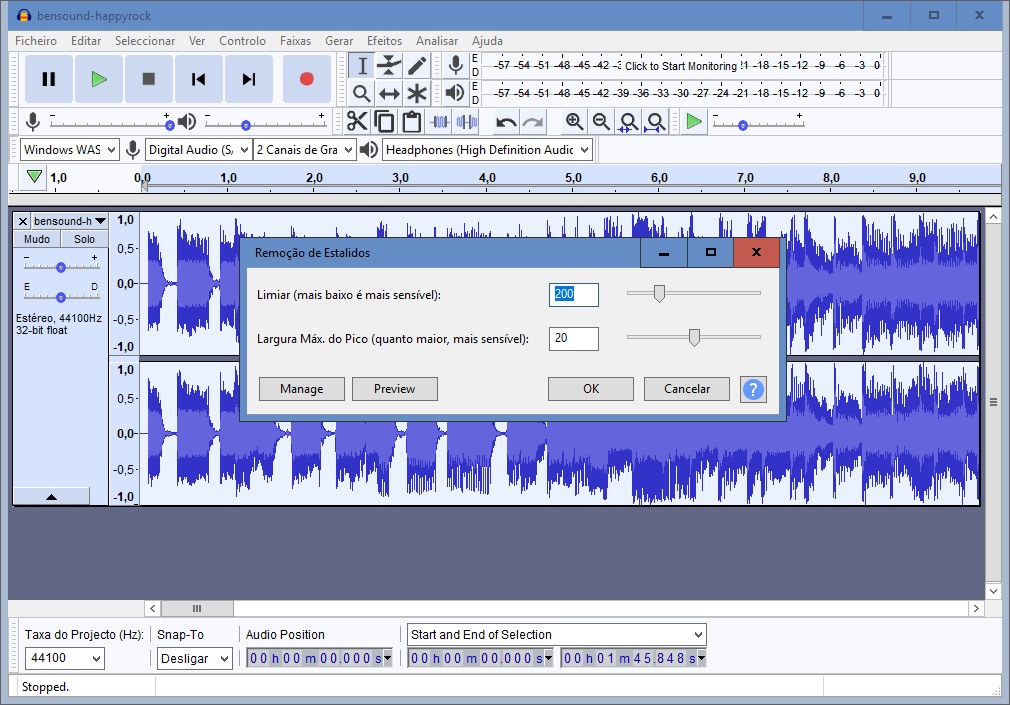Start playback with the green Play button
The width and height of the screenshot is (1010, 705).
coord(99,79)
